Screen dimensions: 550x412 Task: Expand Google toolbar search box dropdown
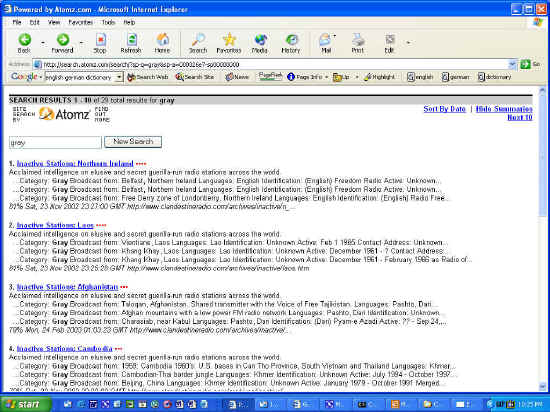[x=120, y=77]
